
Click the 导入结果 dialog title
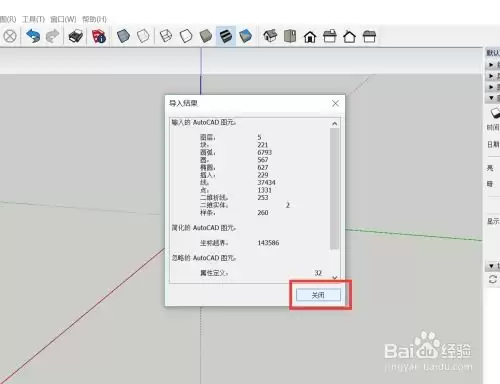[183, 103]
